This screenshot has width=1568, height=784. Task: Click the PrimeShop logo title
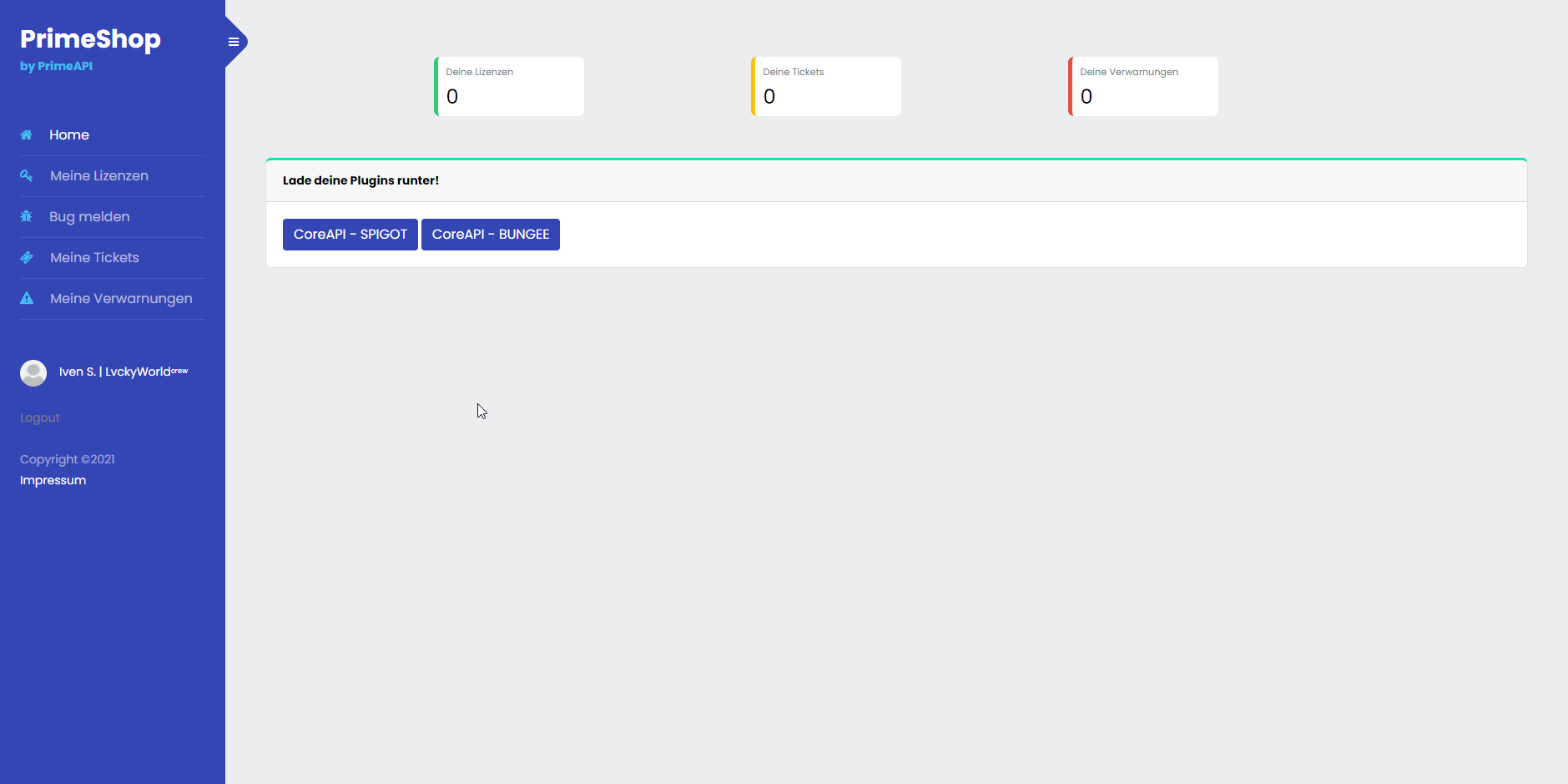pyautogui.click(x=90, y=39)
